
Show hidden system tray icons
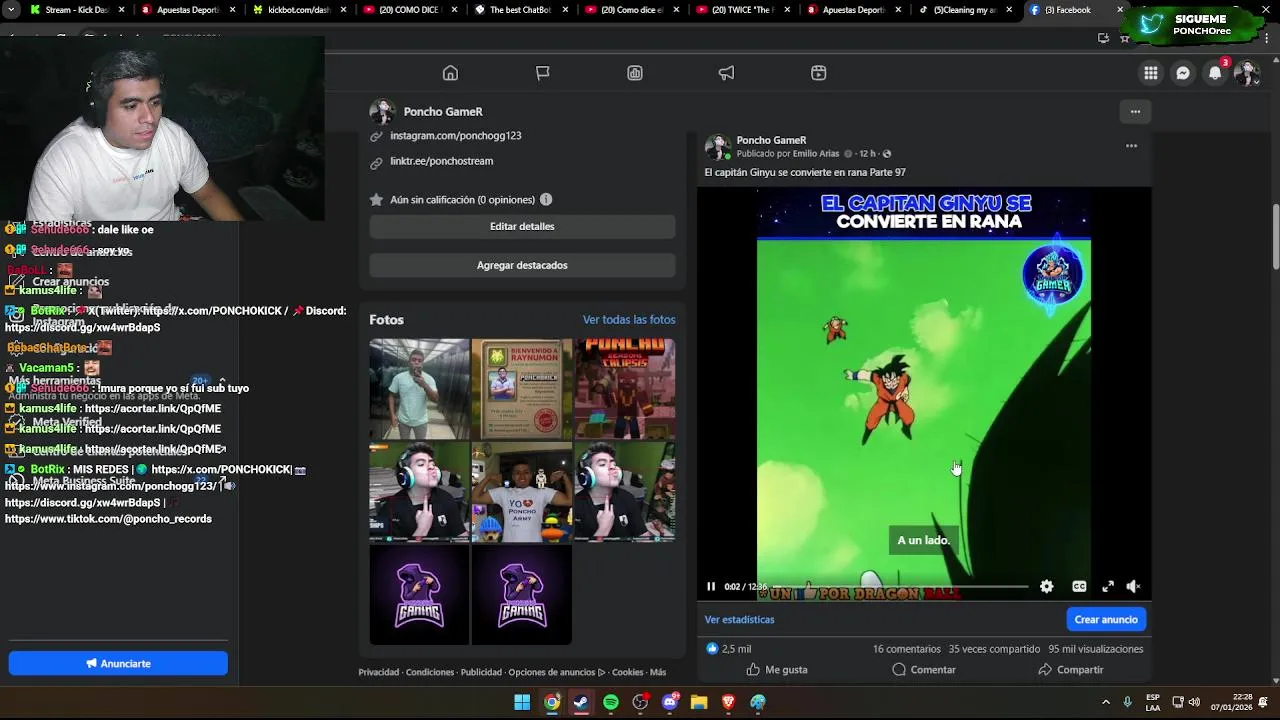pyautogui.click(x=1105, y=703)
